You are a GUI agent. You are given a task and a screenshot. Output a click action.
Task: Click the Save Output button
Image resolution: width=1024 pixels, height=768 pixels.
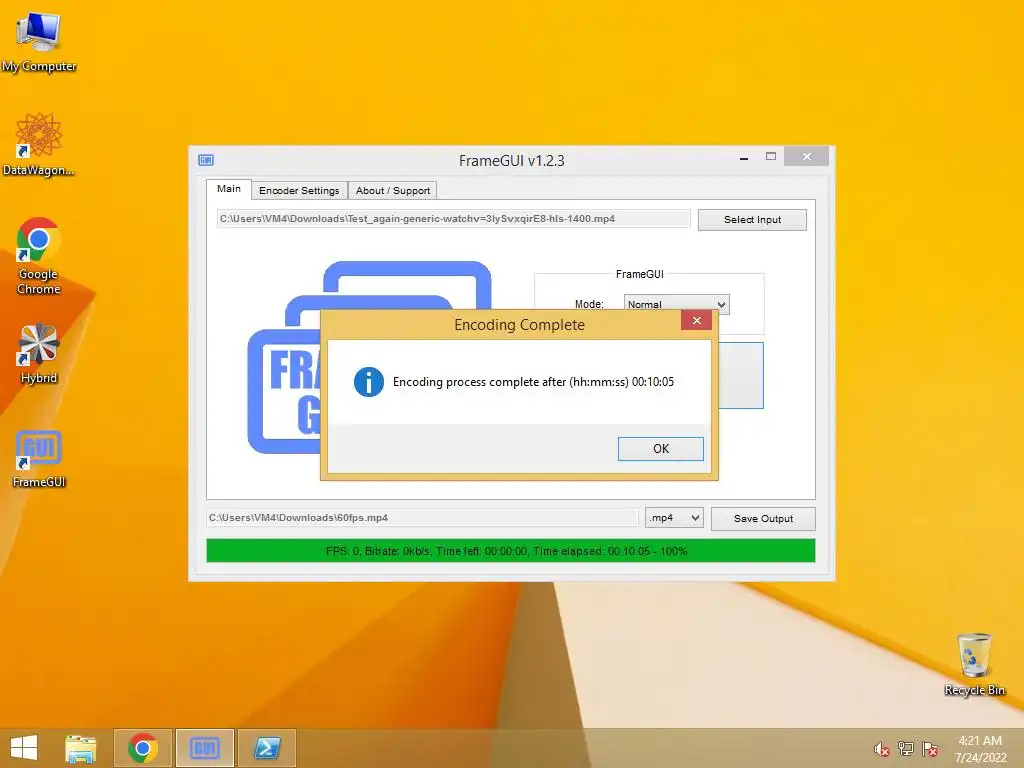(763, 519)
